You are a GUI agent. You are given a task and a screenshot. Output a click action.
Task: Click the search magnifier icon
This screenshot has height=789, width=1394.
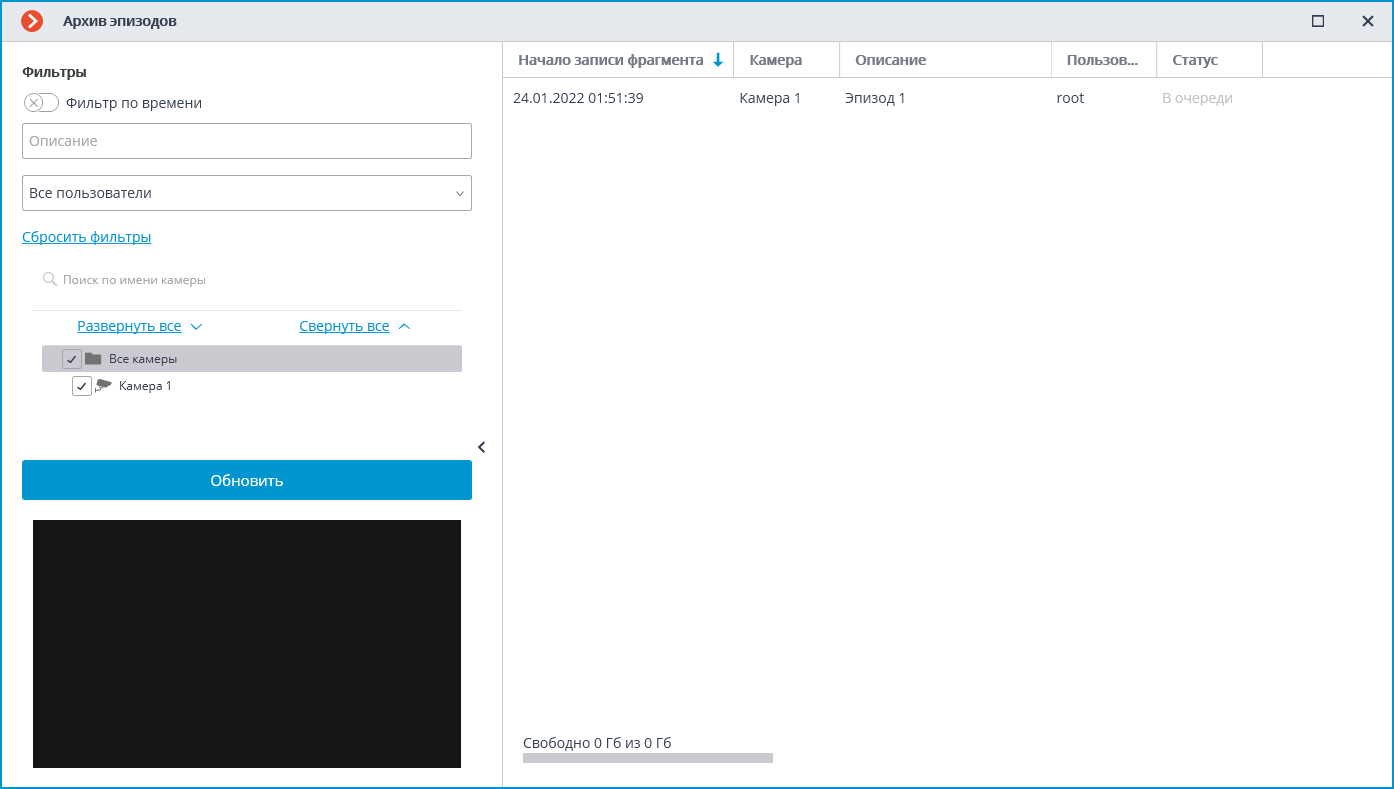pyautogui.click(x=49, y=279)
